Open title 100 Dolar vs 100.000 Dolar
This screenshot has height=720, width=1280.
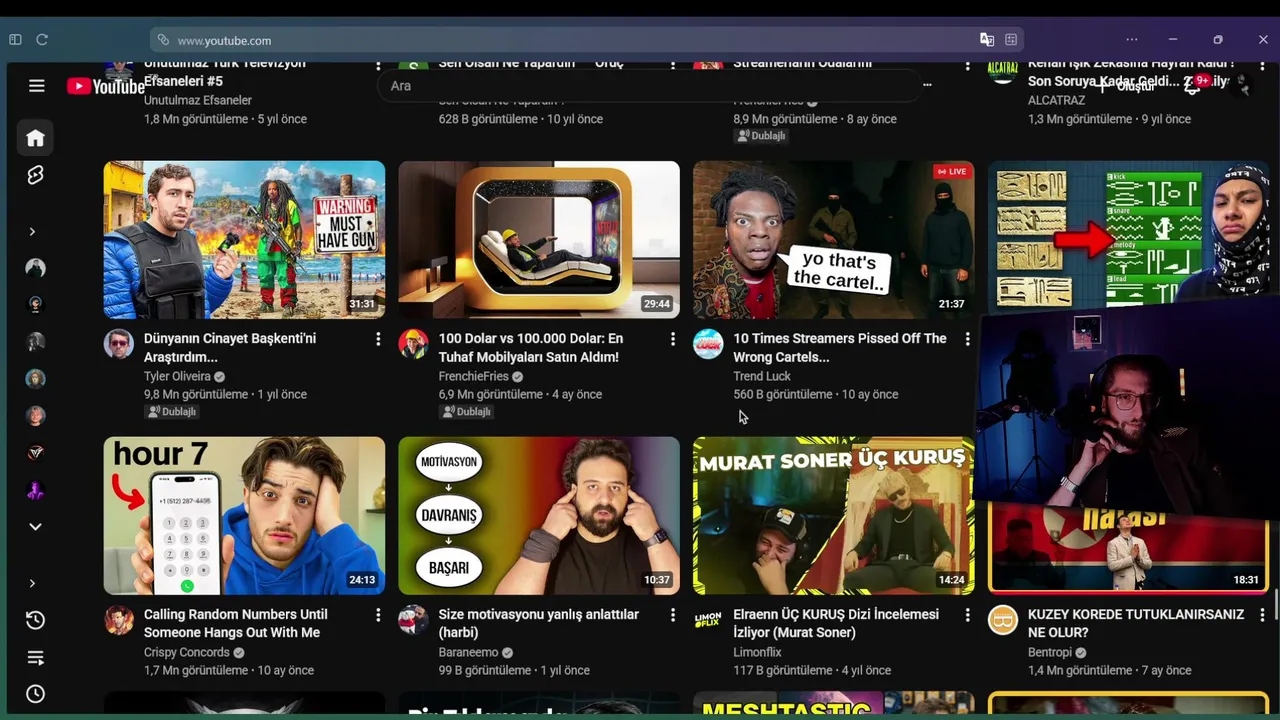[x=530, y=348]
